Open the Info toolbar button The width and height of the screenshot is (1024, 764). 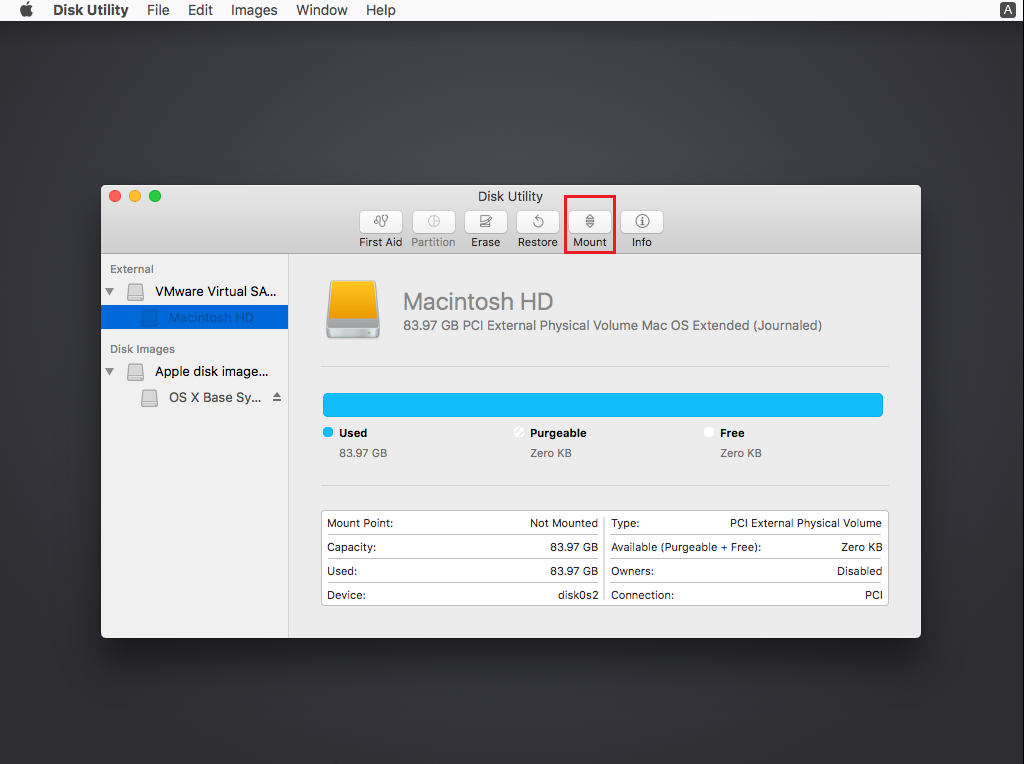coord(642,222)
